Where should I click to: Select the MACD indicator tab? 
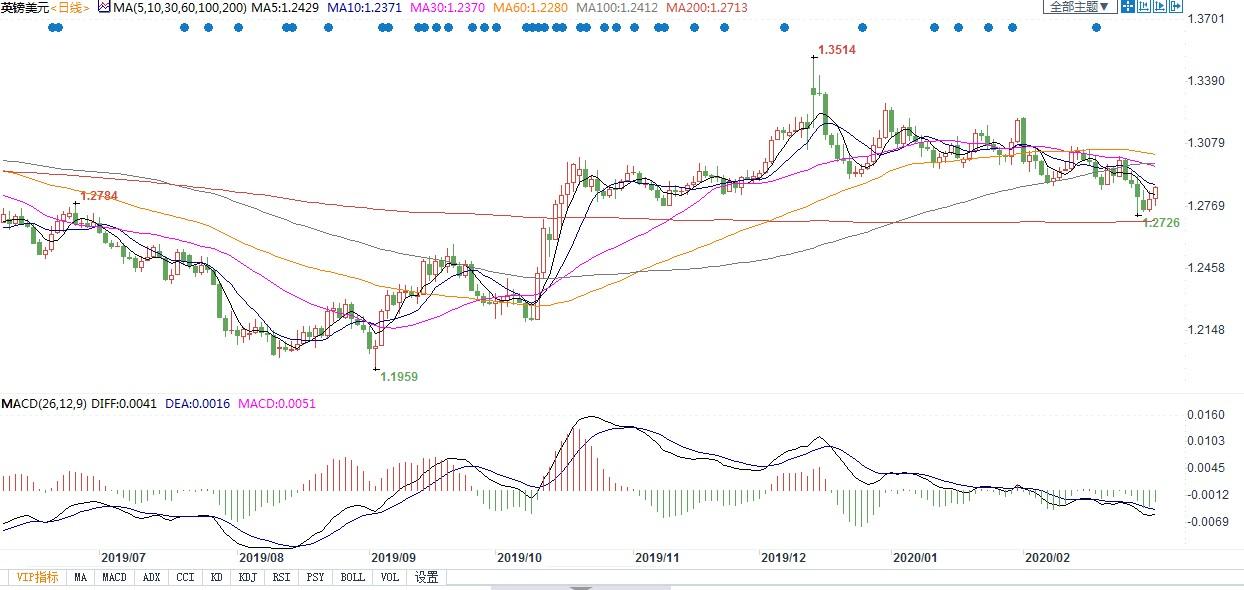click(114, 577)
